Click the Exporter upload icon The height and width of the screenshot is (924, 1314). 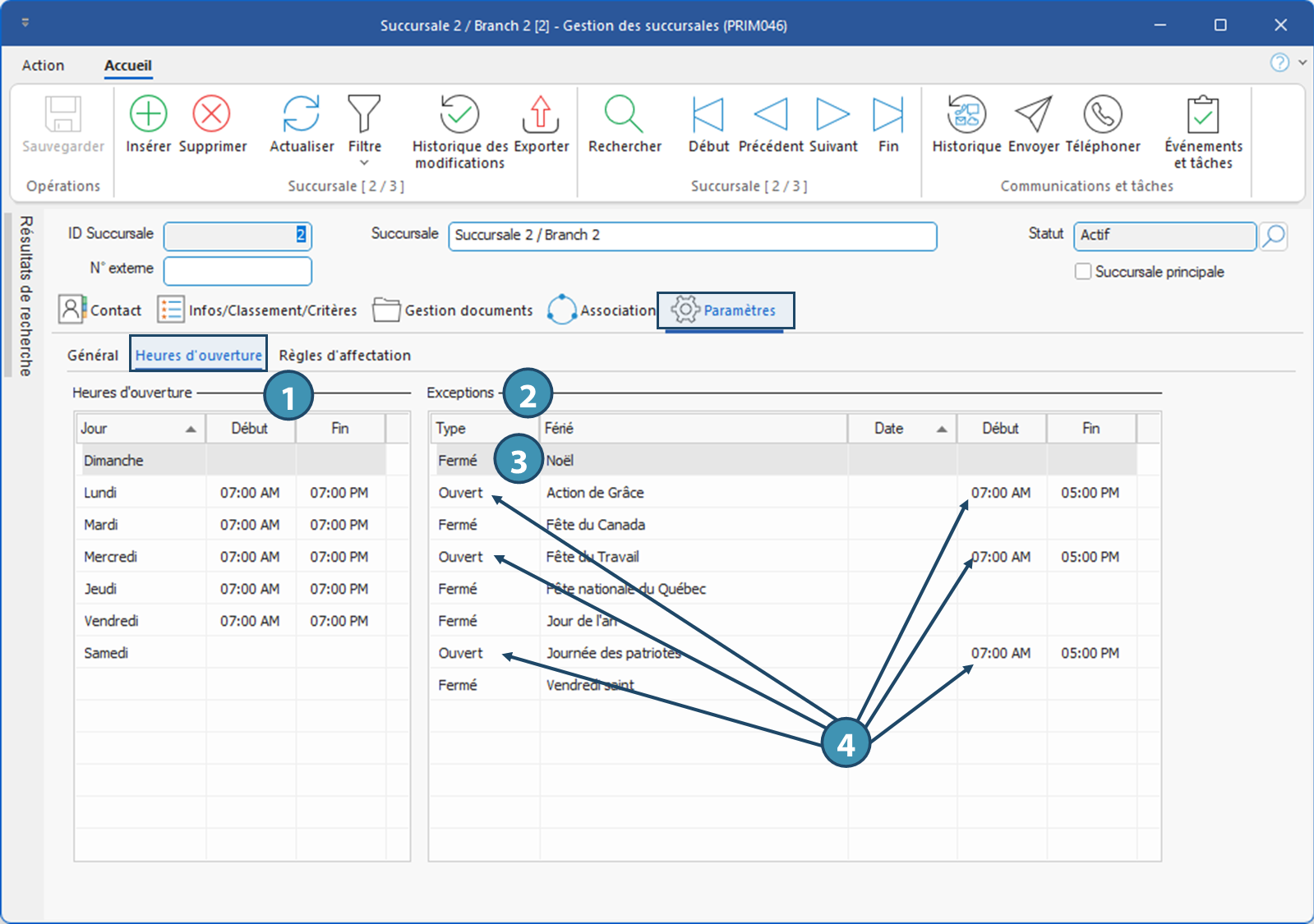541,114
